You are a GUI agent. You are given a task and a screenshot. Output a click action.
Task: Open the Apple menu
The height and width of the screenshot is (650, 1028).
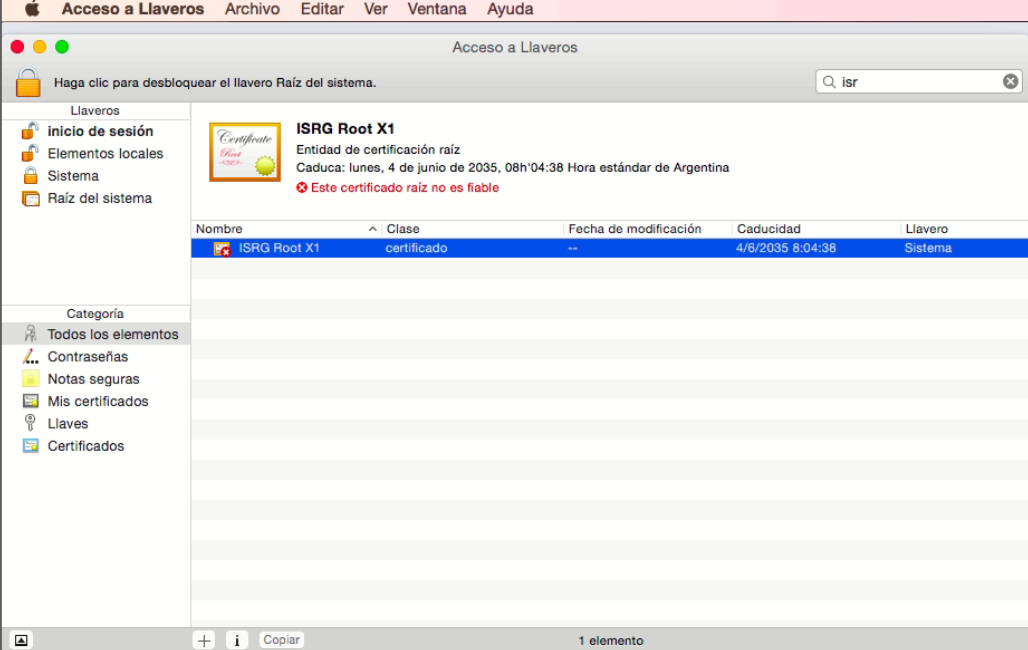(32, 9)
